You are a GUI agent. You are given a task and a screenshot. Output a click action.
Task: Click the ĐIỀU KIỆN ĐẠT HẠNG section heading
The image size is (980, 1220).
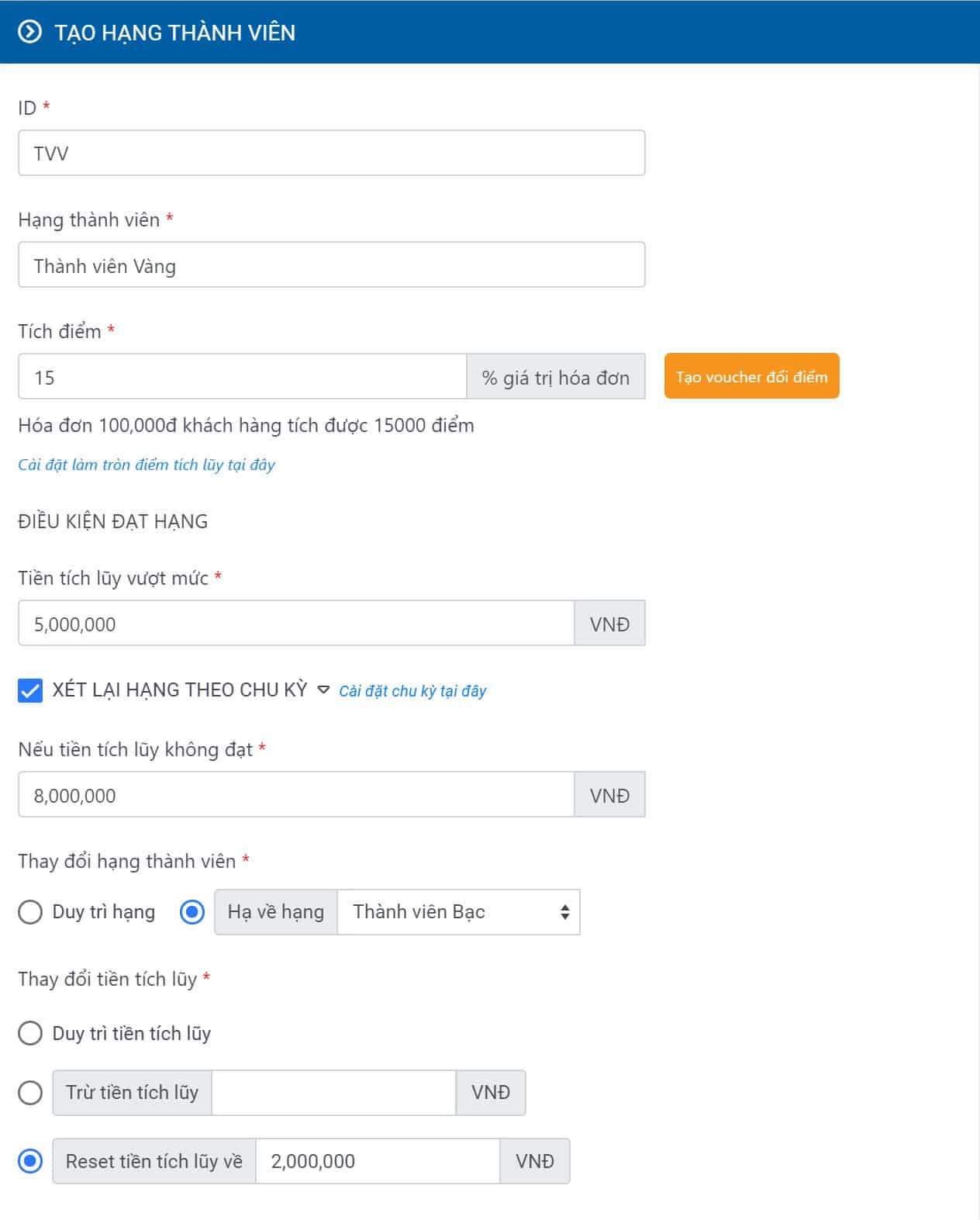coord(113,521)
